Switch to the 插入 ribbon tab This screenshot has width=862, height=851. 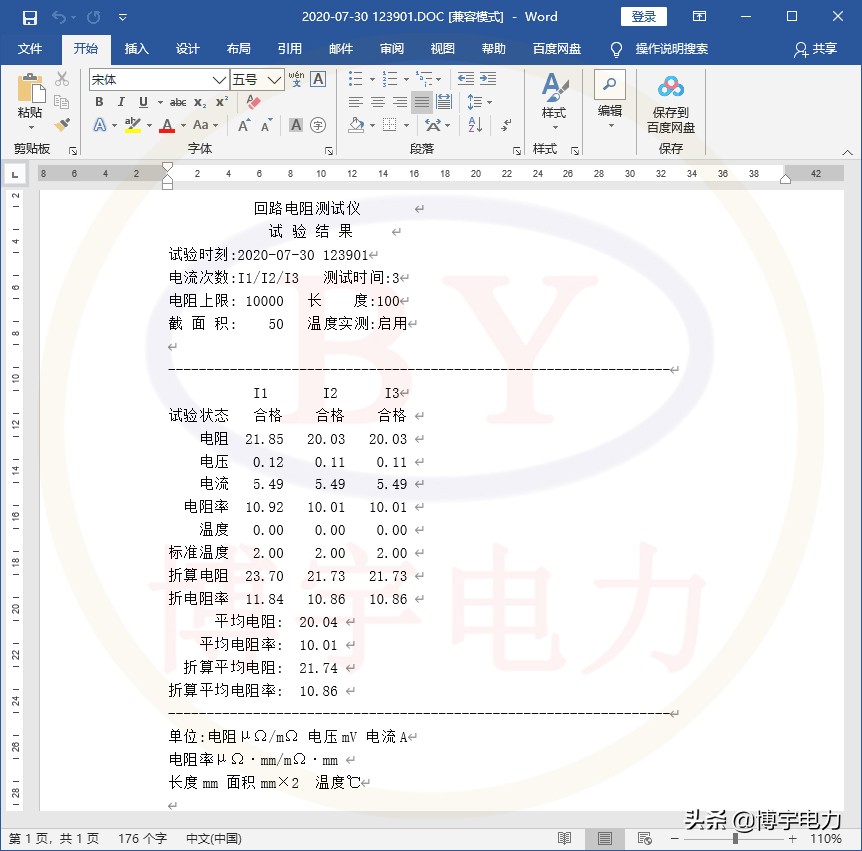coord(136,49)
